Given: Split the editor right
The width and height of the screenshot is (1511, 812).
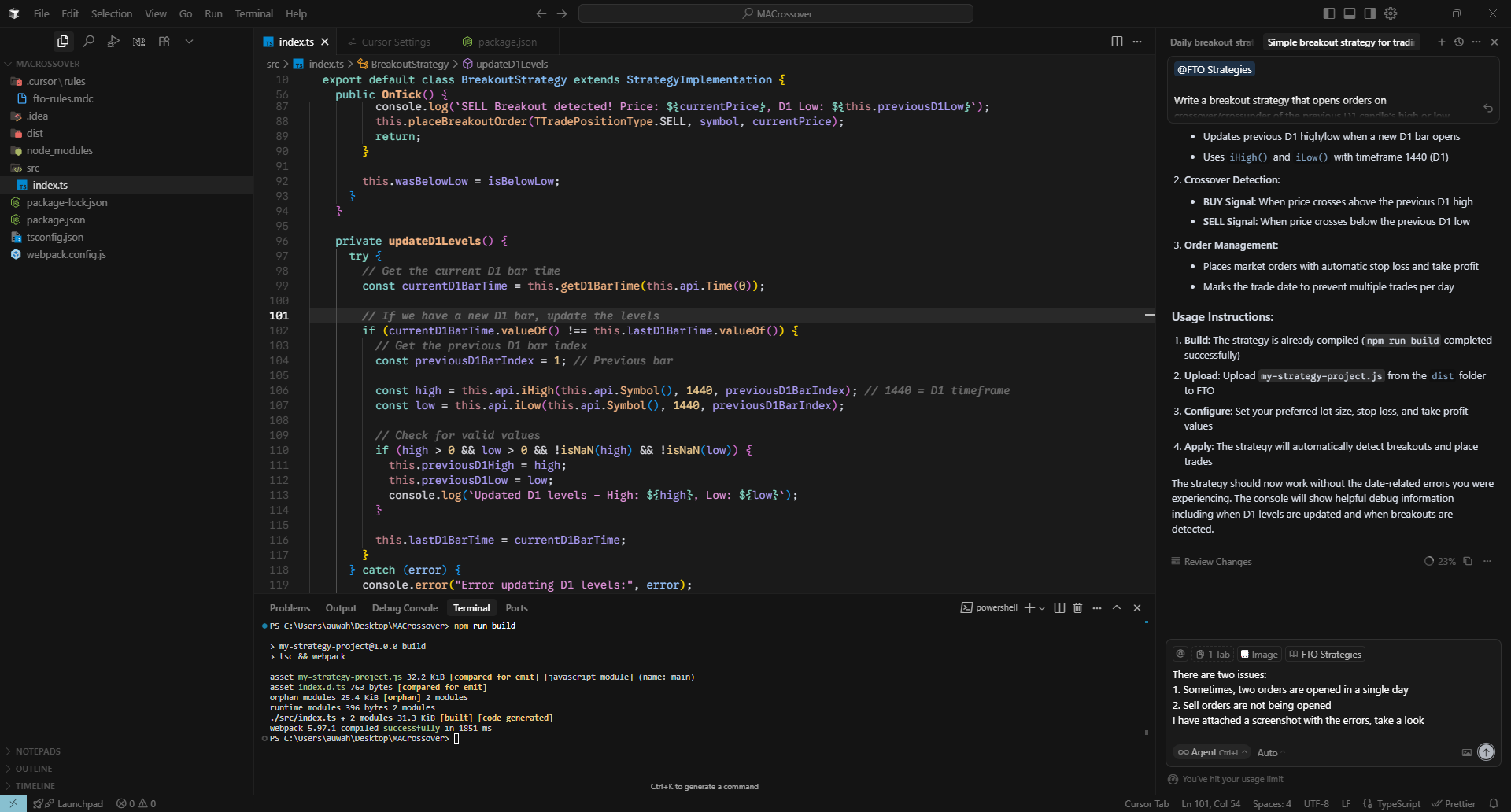Looking at the screenshot, I should pyautogui.click(x=1117, y=42).
